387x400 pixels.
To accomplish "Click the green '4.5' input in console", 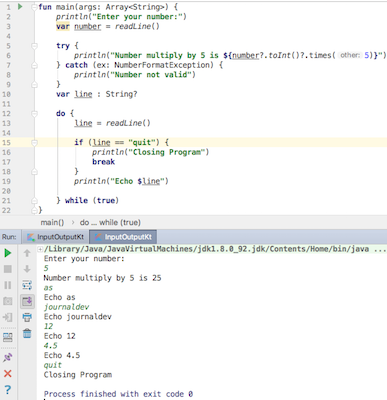I will pyautogui.click(x=50, y=346).
